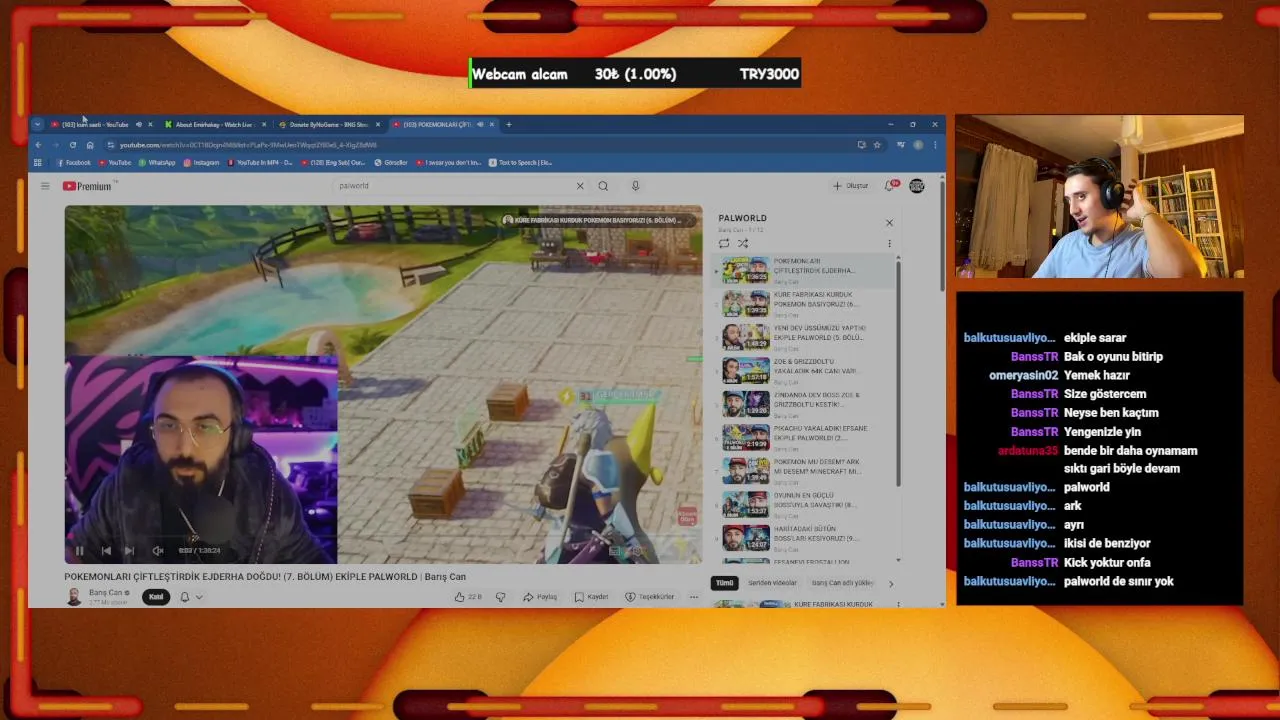Image resolution: width=1280 pixels, height=720 pixels.
Task: Open the Oluştur create button
Action: point(851,186)
